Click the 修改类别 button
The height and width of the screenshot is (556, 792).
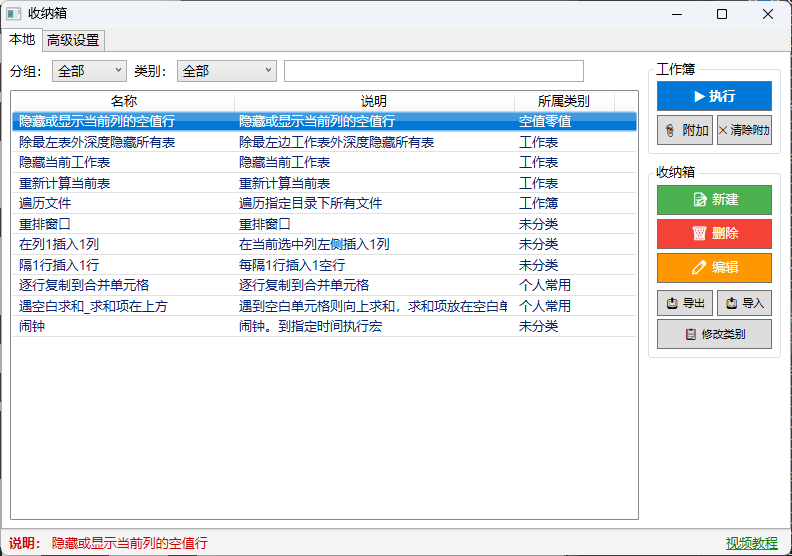click(714, 334)
